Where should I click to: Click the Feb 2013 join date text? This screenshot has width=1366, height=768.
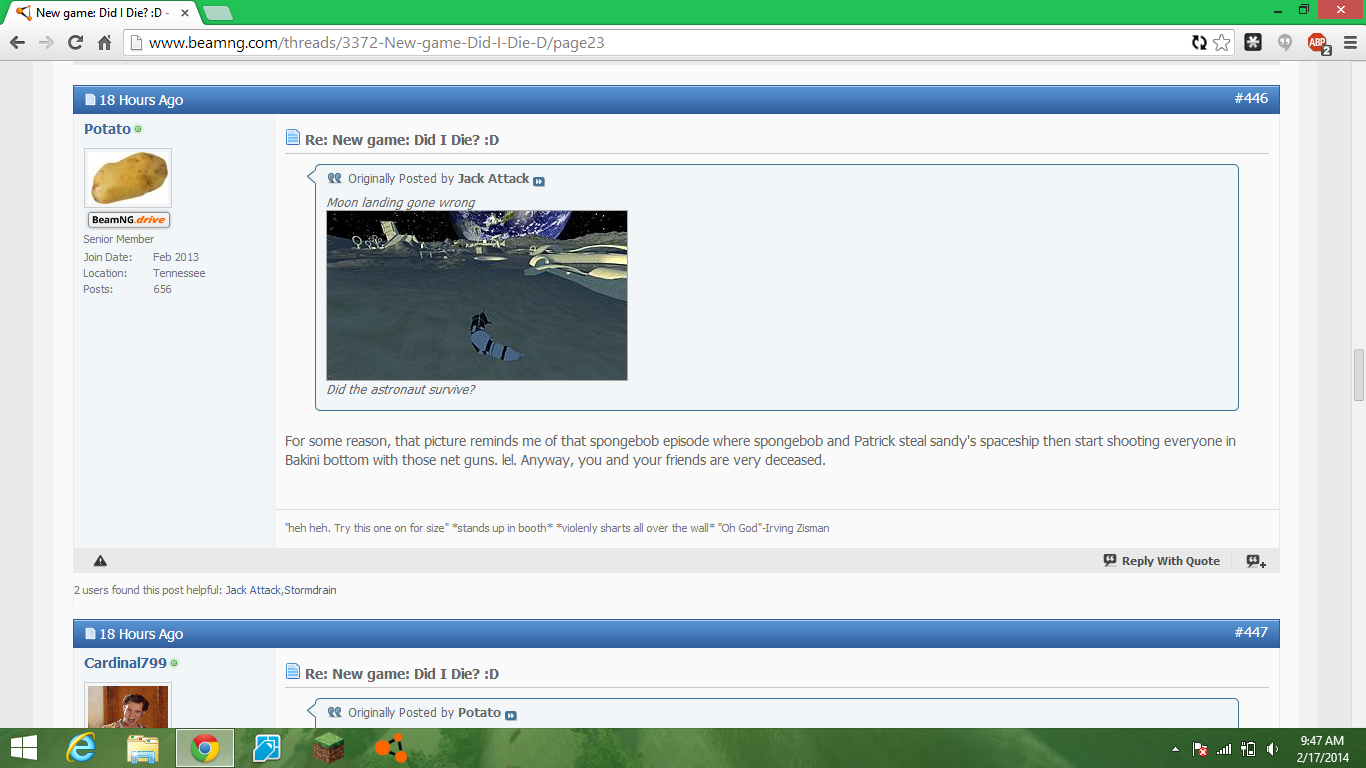pos(176,257)
